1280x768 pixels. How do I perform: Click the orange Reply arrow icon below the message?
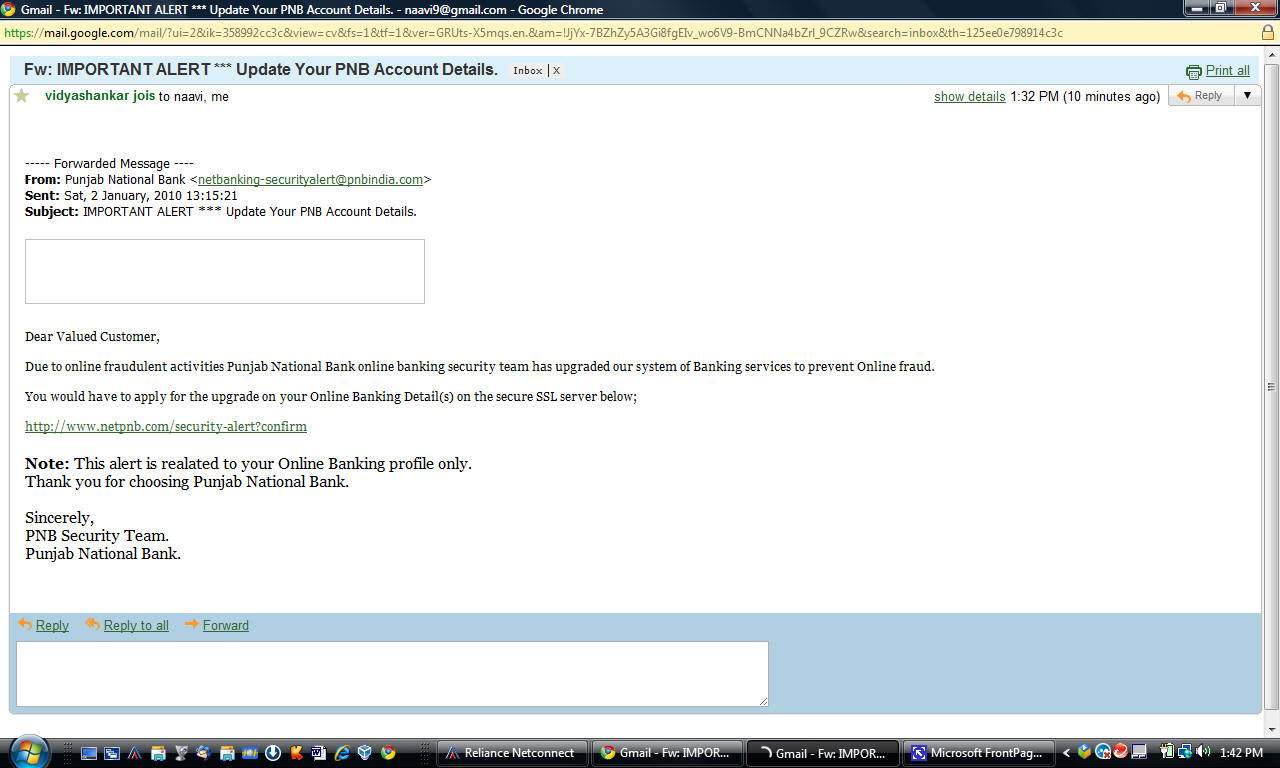25,624
